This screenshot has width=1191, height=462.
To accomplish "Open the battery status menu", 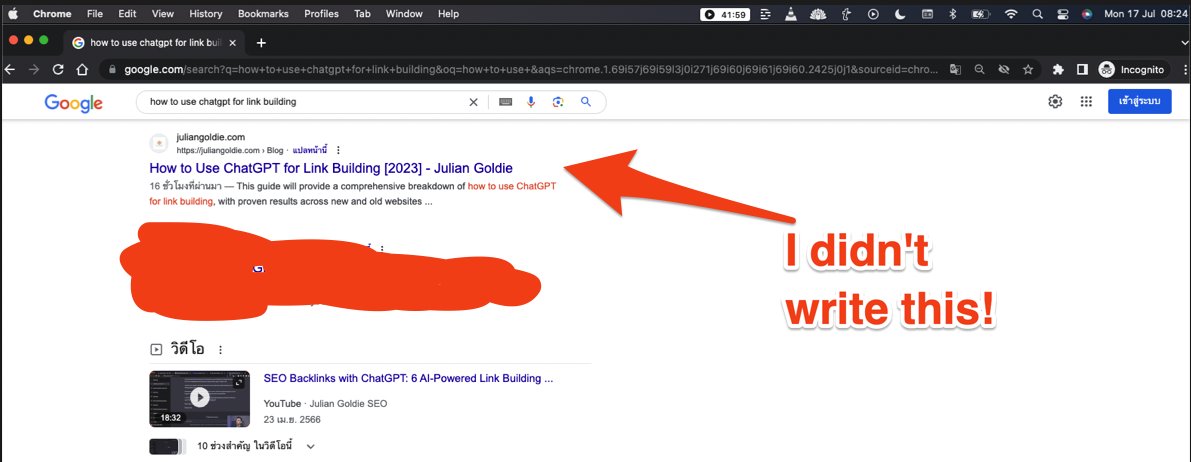I will [x=981, y=14].
